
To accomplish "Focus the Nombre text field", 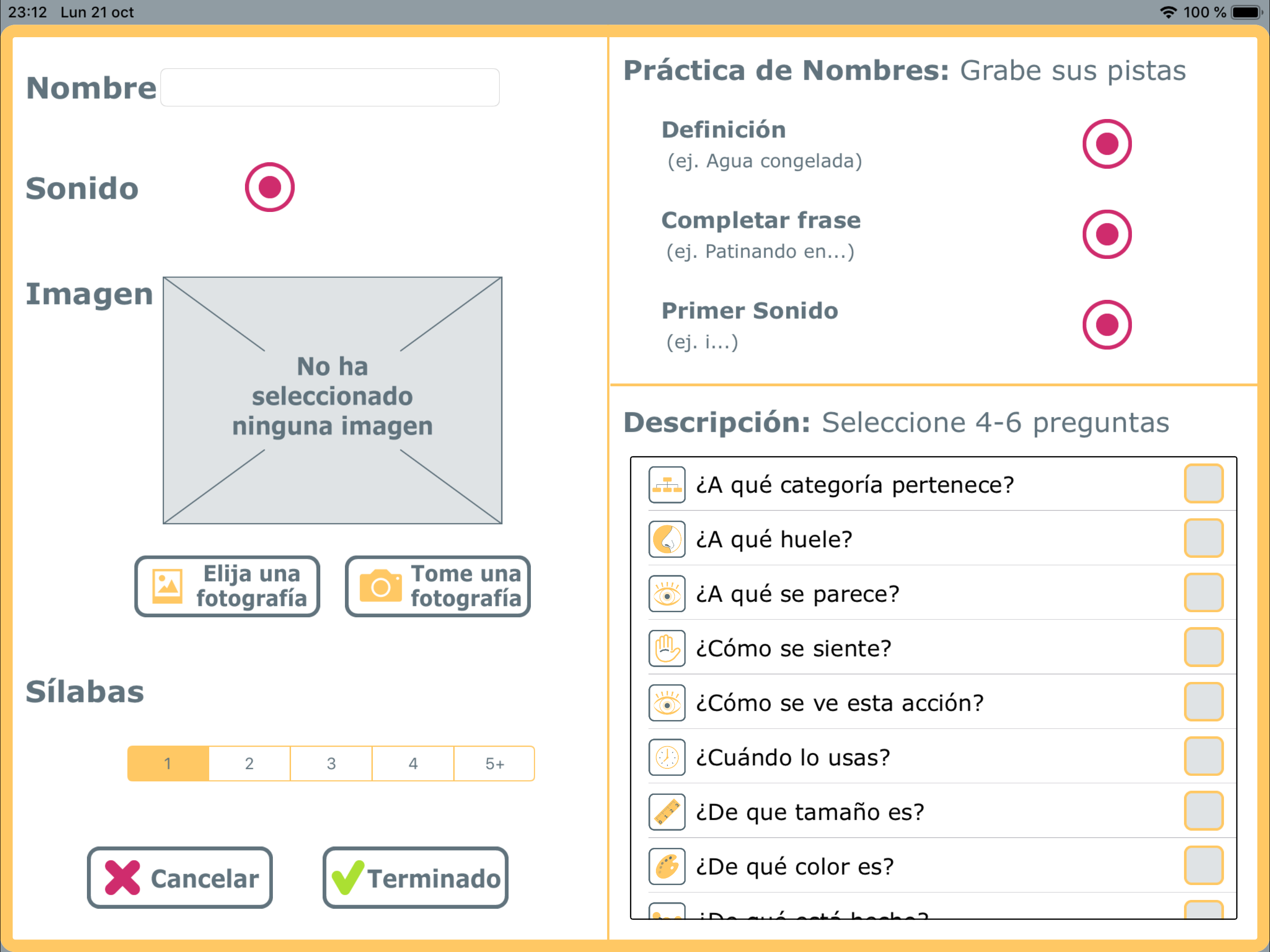I will click(x=330, y=87).
